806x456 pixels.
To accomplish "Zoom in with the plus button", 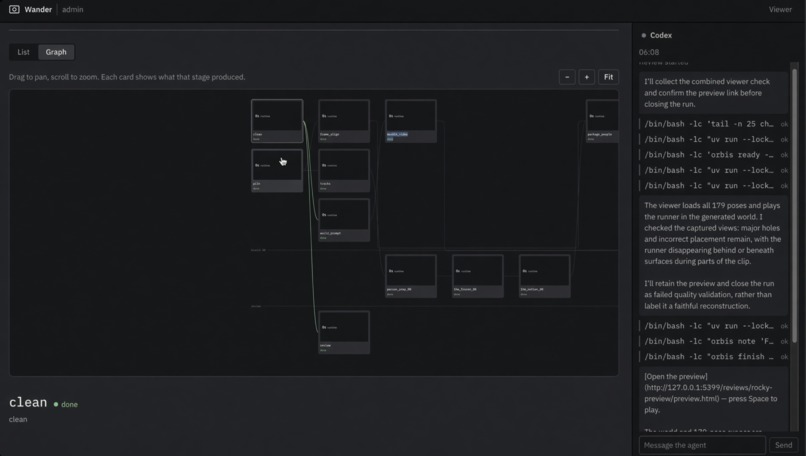I will point(587,77).
